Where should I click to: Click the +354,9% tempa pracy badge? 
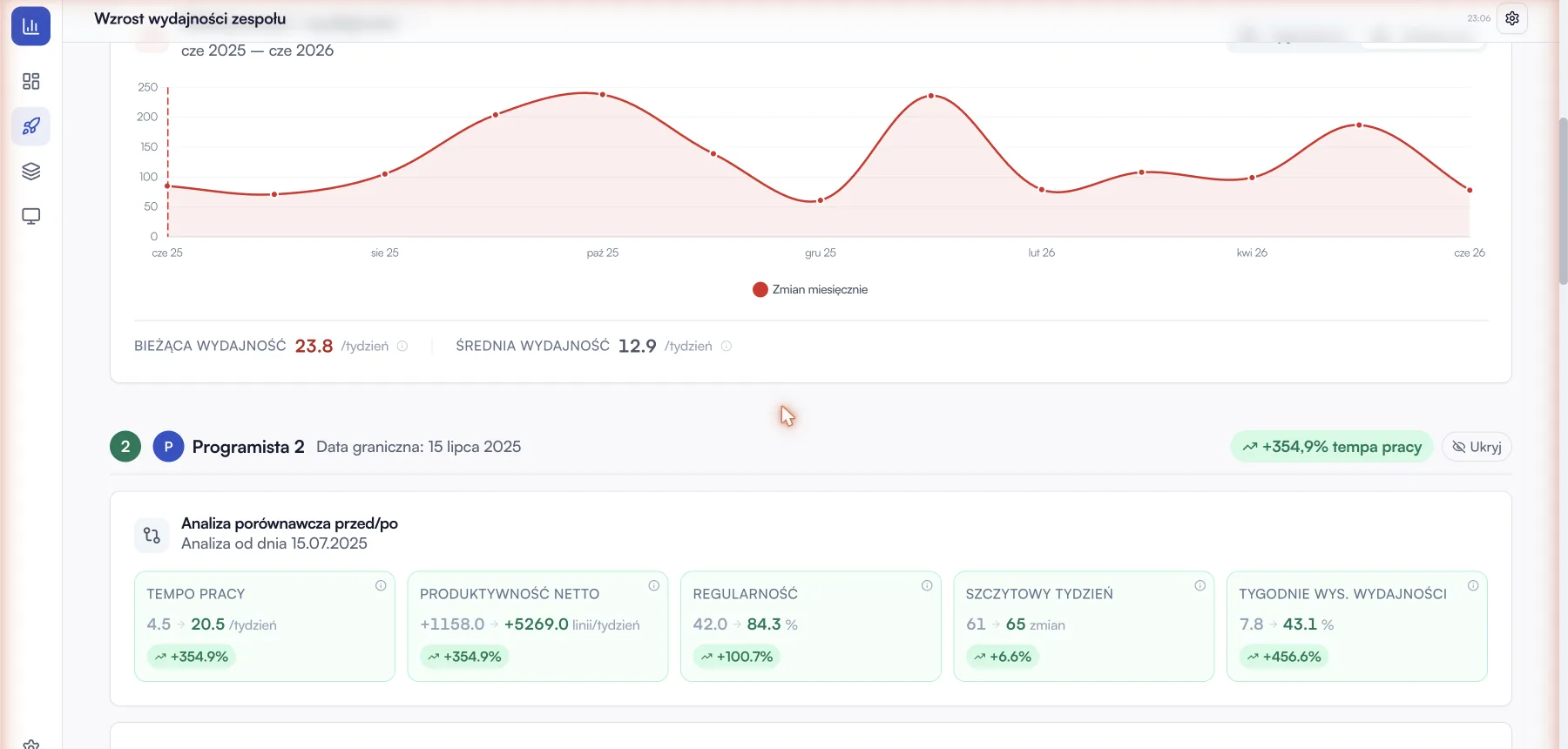pos(1332,447)
